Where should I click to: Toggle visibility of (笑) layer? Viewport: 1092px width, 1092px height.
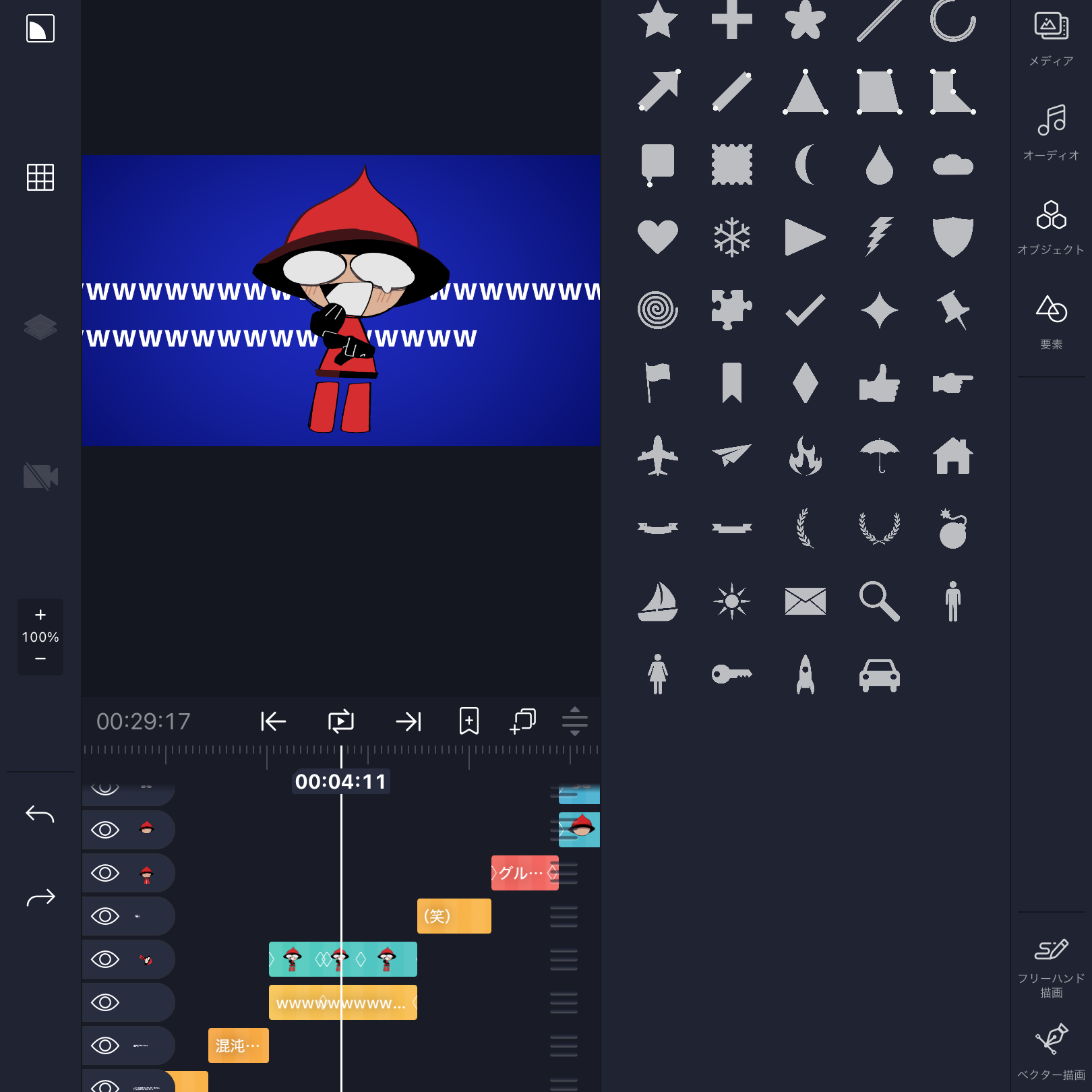105,916
